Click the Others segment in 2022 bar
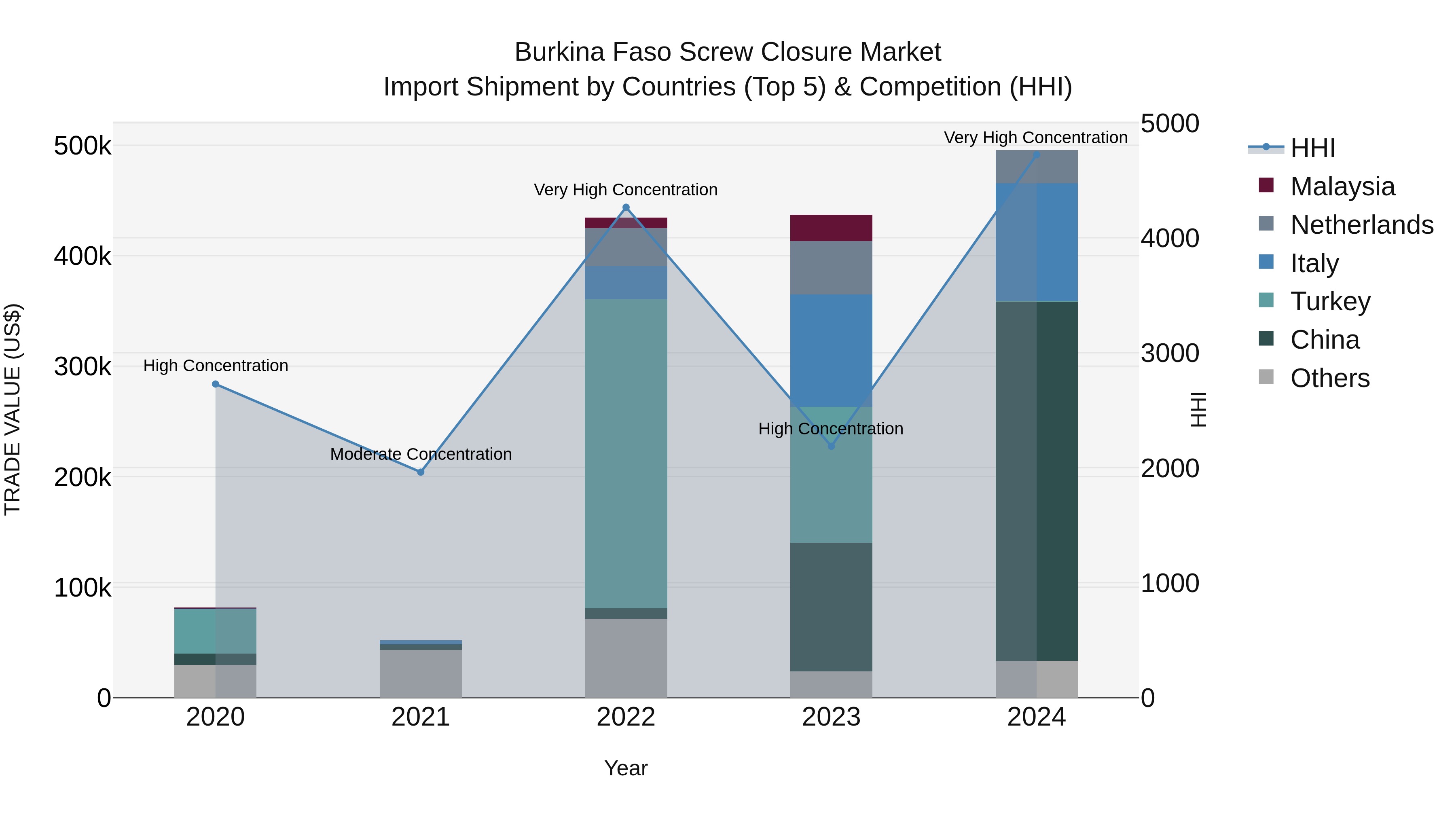The height and width of the screenshot is (819, 1456). 626,658
